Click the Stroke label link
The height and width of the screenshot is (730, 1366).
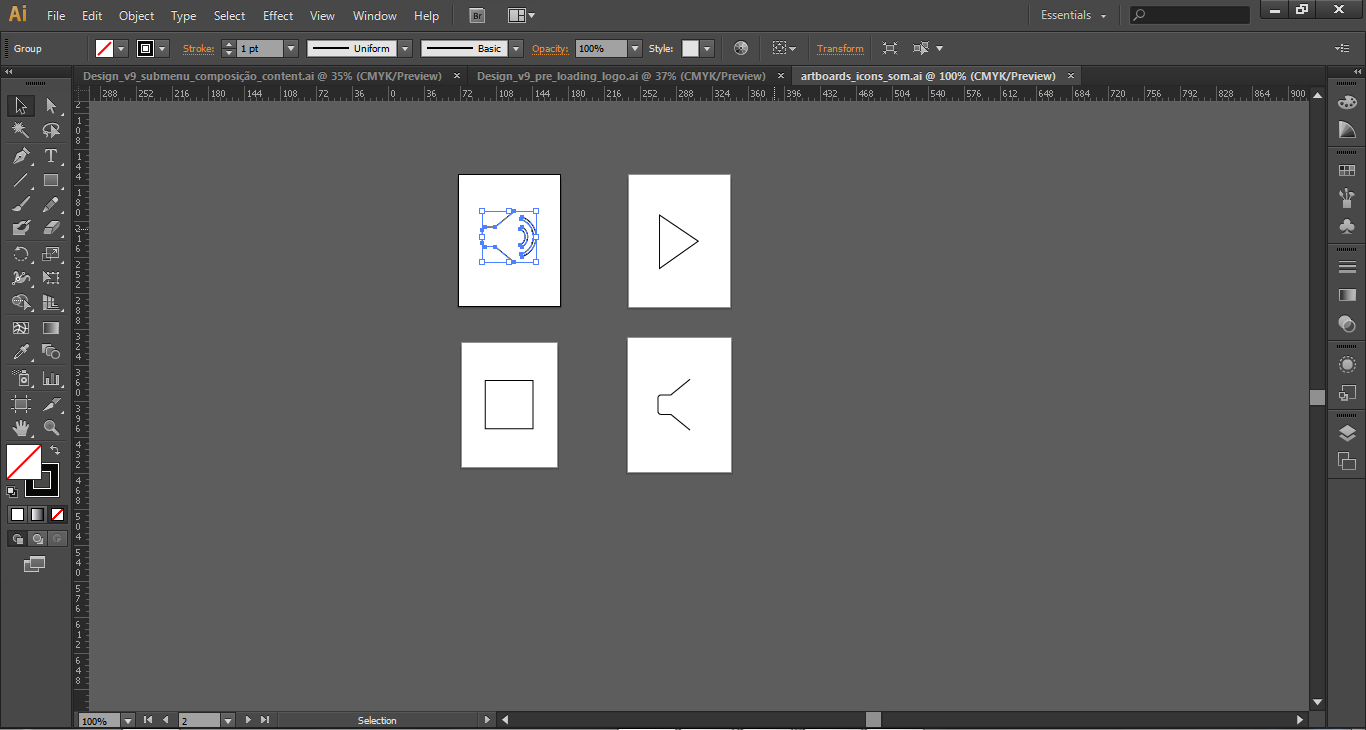click(x=198, y=48)
